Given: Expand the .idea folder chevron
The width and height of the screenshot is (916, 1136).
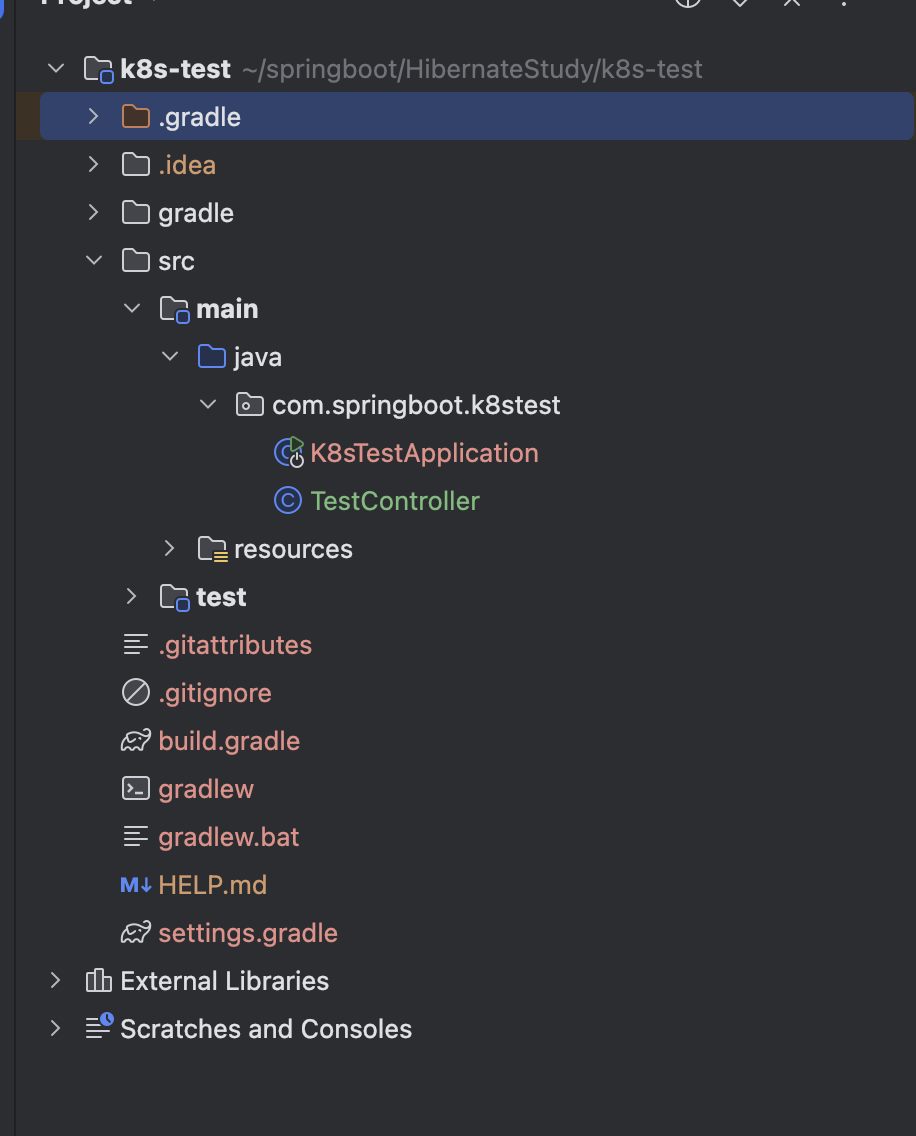Looking at the screenshot, I should tap(93, 165).
